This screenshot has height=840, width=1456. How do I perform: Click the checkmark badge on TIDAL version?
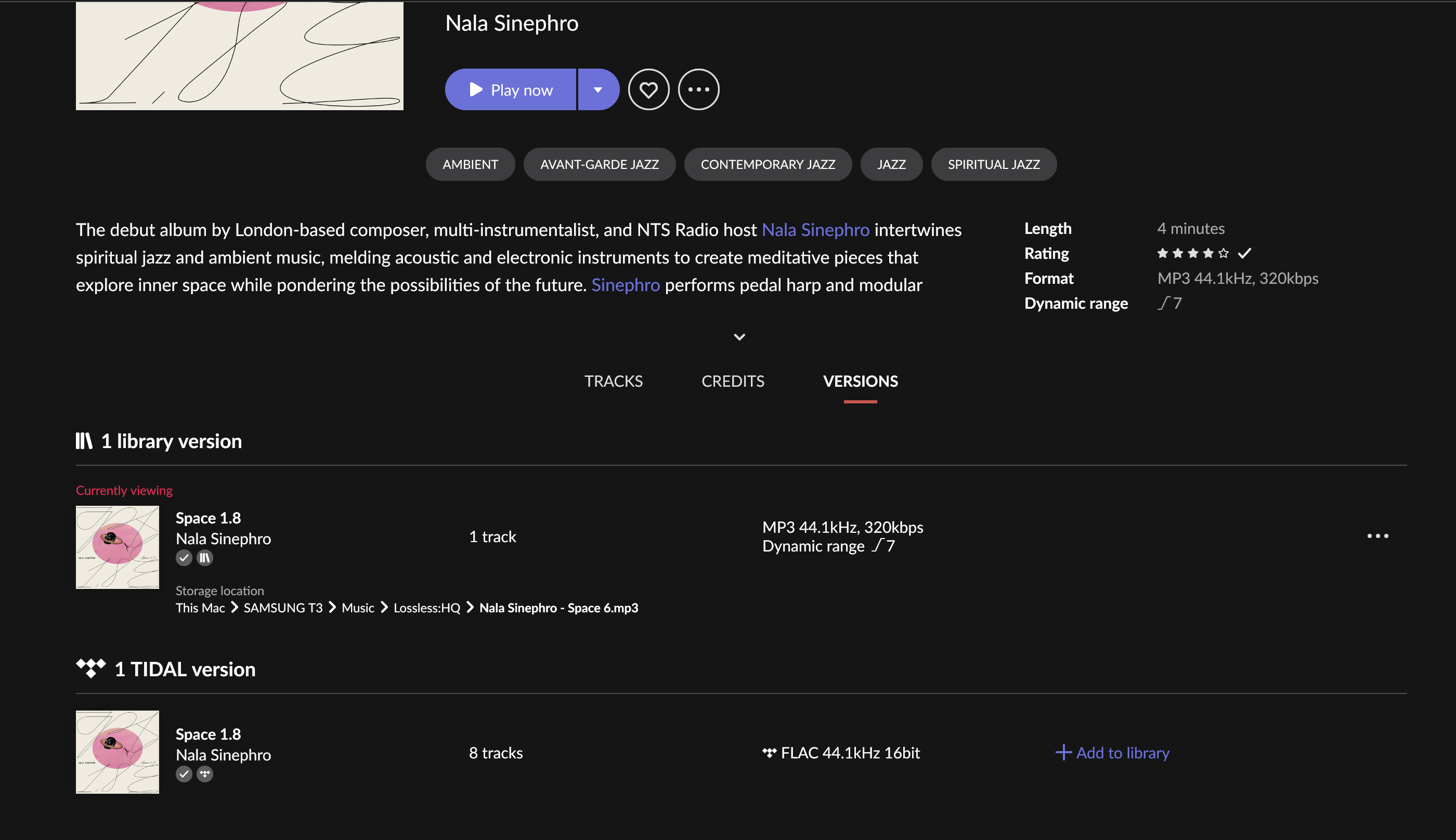click(184, 773)
